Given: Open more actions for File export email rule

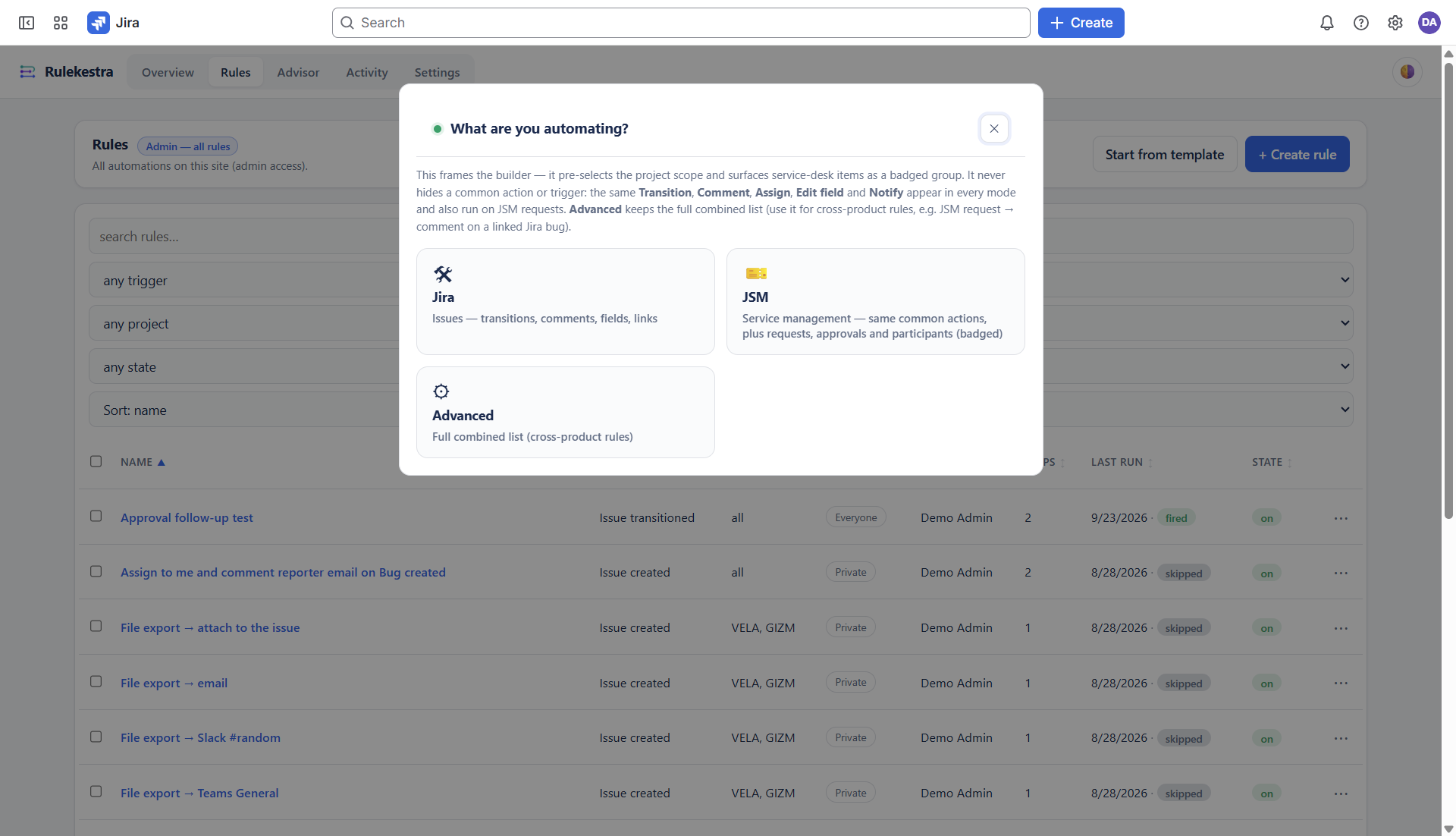Looking at the screenshot, I should click(1341, 683).
